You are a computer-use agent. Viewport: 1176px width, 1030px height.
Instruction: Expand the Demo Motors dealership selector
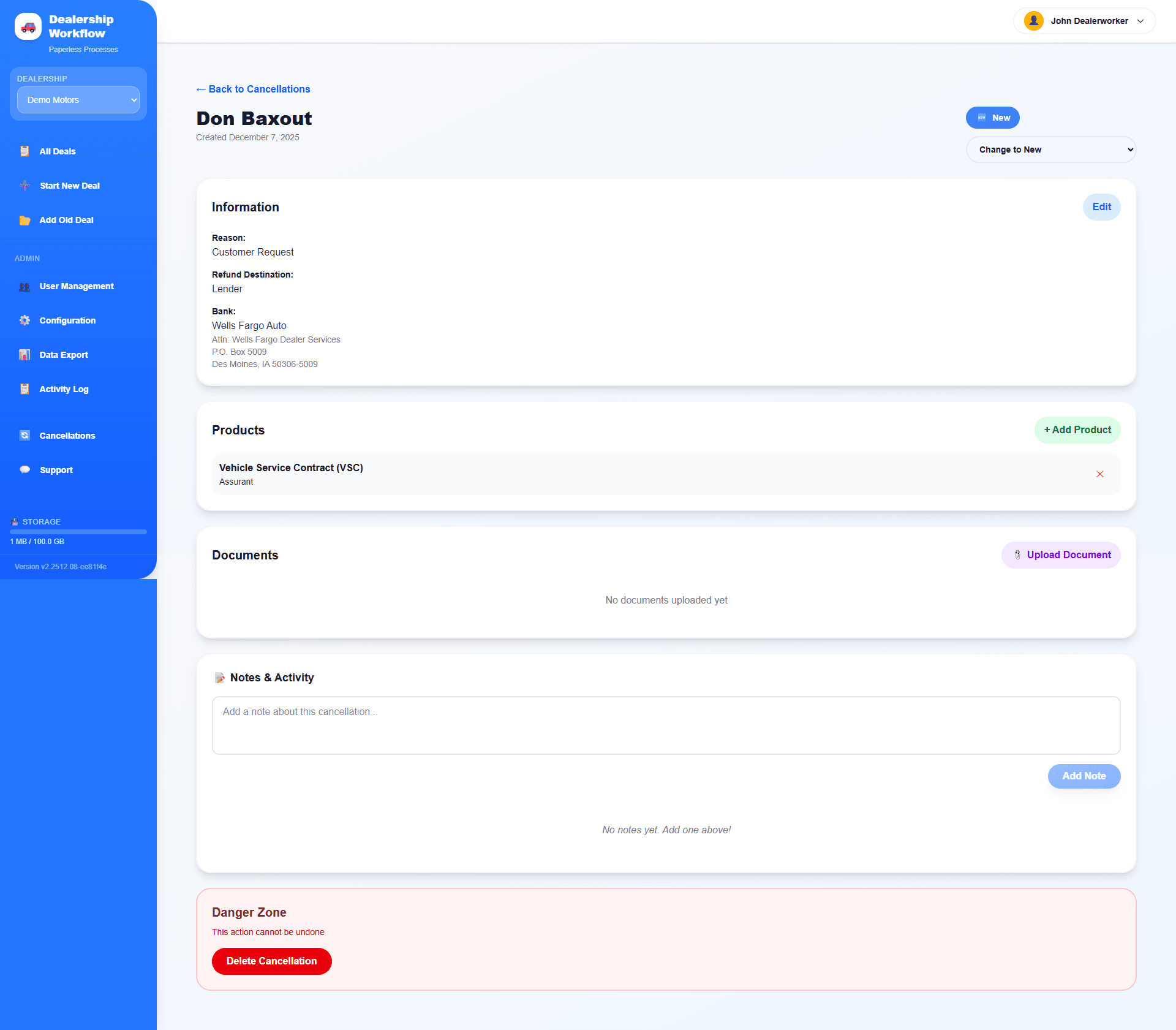78,100
